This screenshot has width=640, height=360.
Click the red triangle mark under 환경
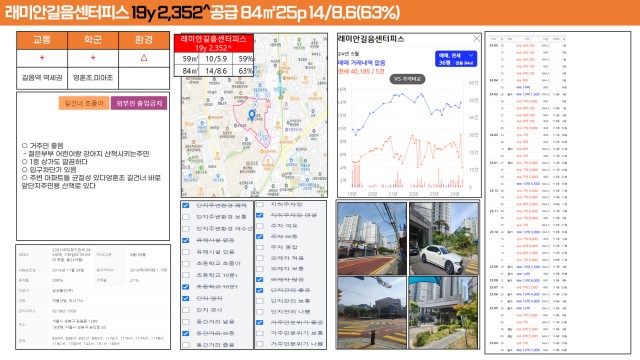[144, 58]
